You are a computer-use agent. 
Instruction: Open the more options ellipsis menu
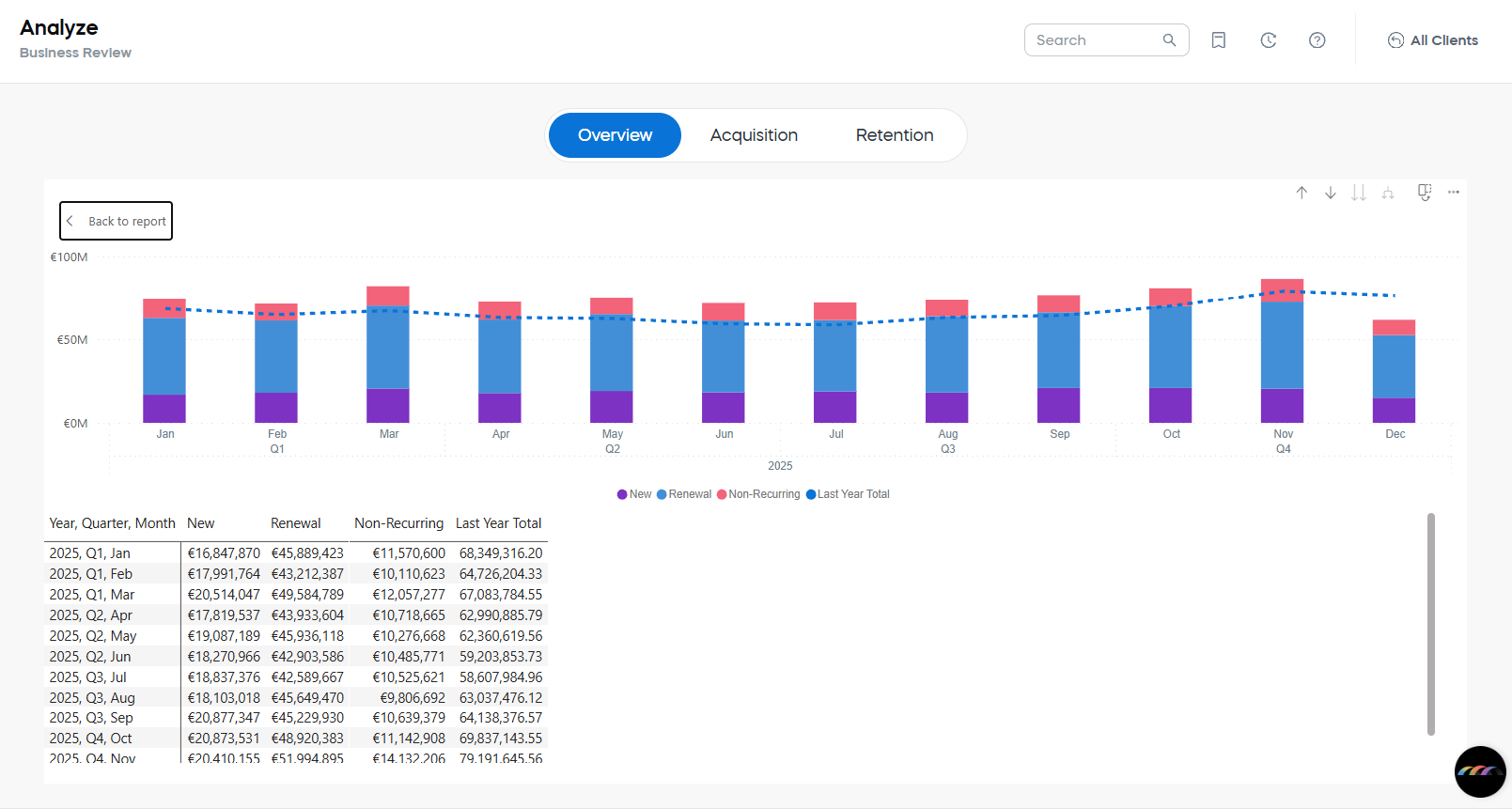point(1454,193)
